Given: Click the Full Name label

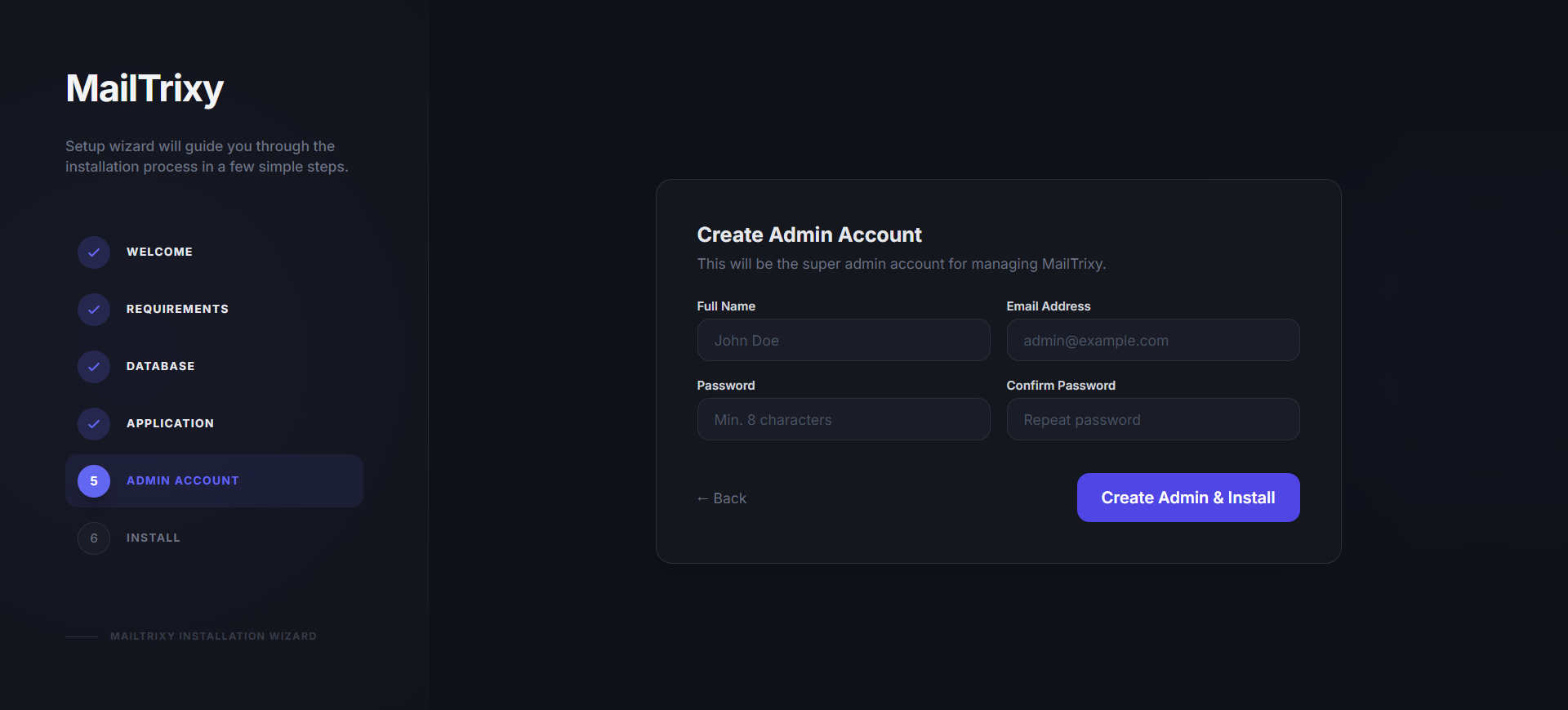Looking at the screenshot, I should pyautogui.click(x=726, y=306).
